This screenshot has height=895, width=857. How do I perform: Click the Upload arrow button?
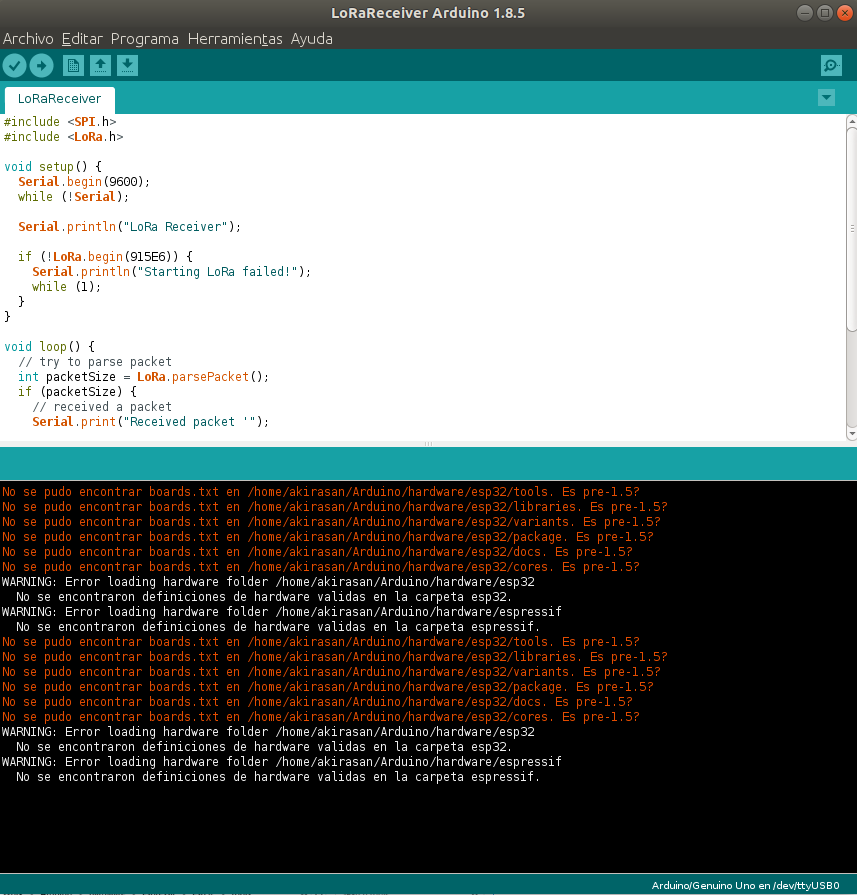tap(42, 66)
